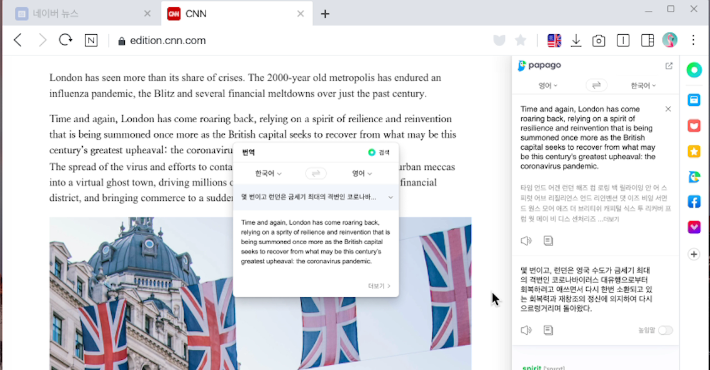Open the popup's 영어 language dropdown
The height and width of the screenshot is (370, 710).
tap(362, 173)
